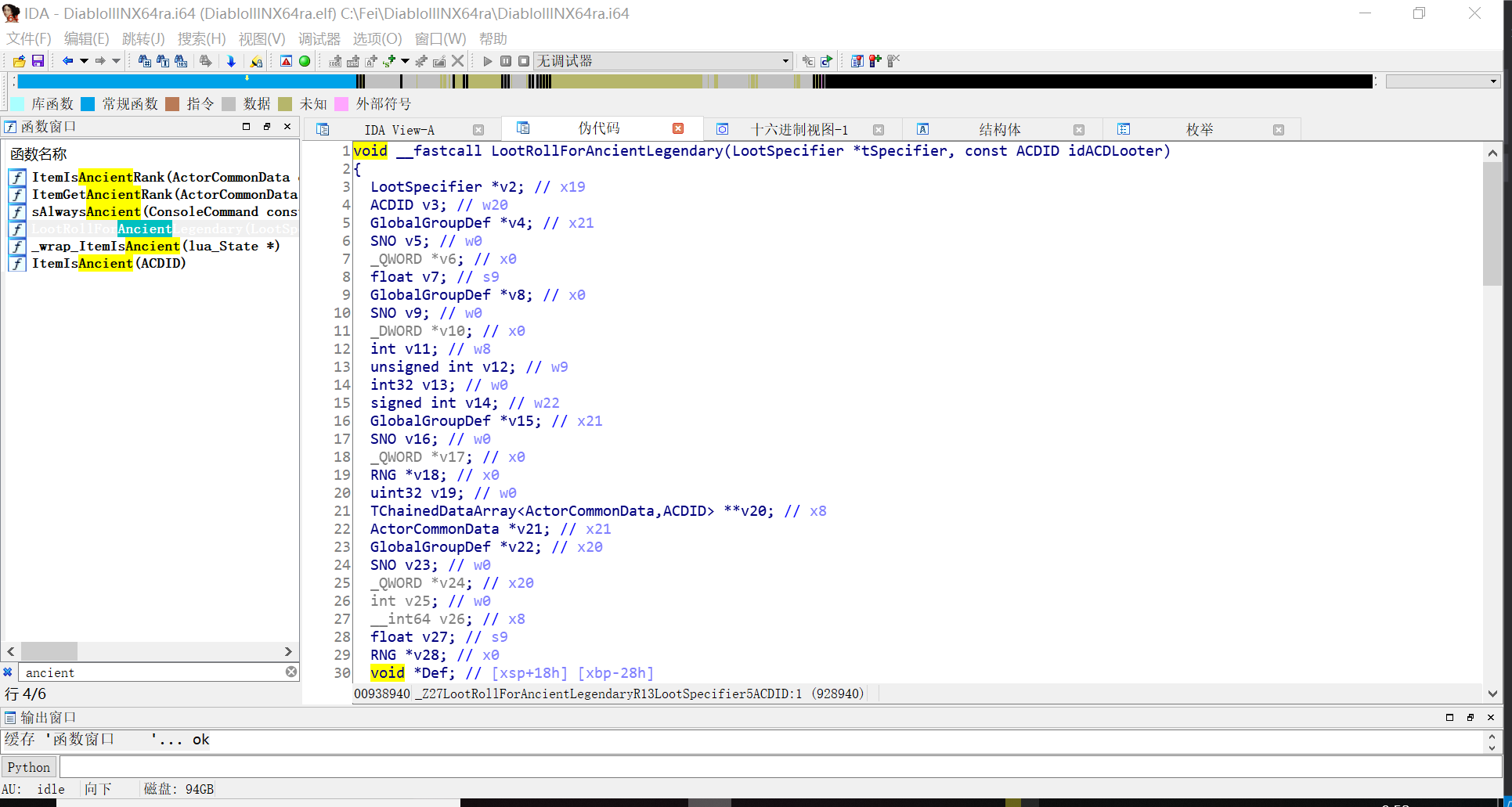Pause the debugger process

[x=506, y=61]
